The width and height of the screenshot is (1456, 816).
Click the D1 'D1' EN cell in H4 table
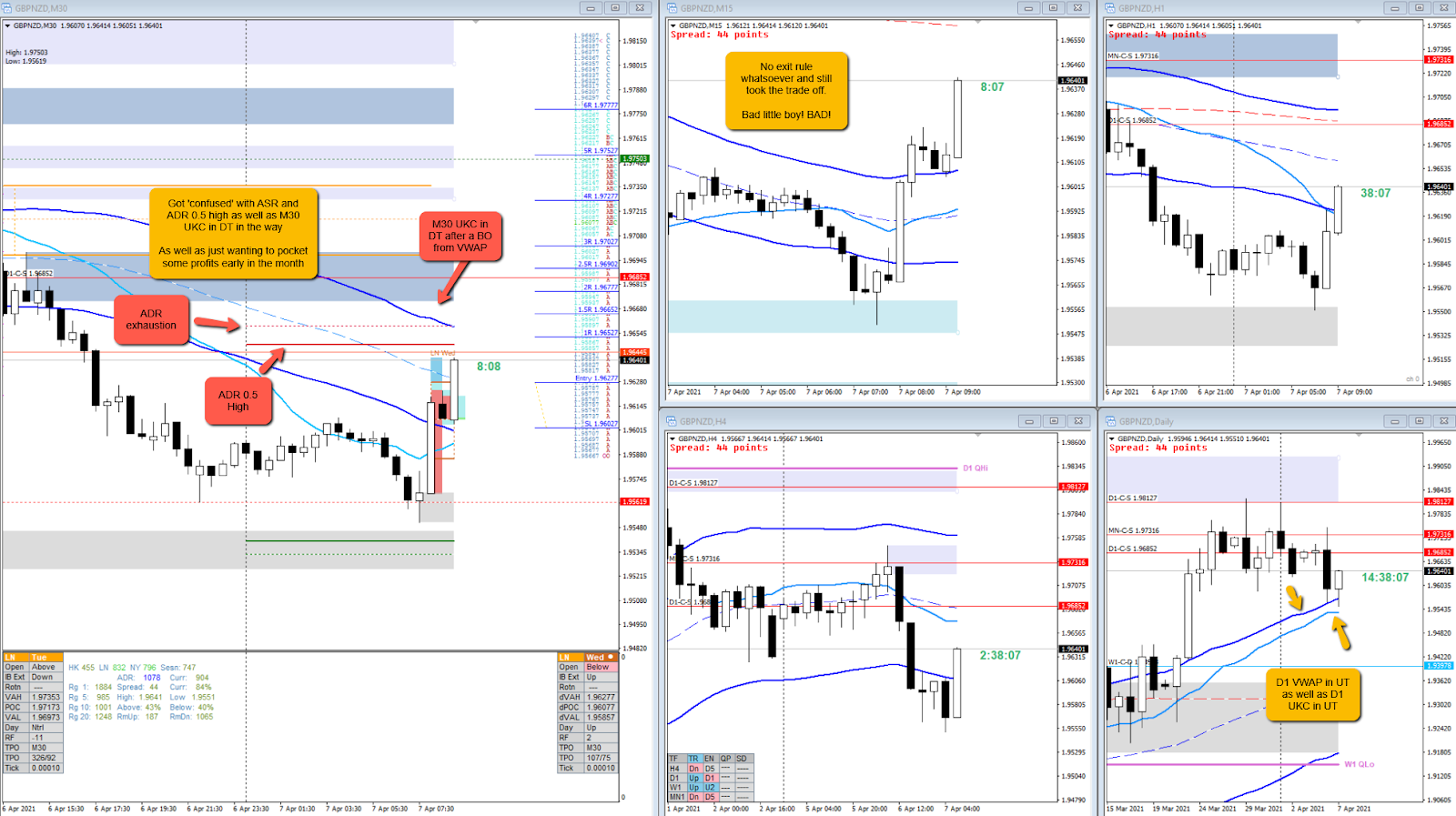coord(710,779)
